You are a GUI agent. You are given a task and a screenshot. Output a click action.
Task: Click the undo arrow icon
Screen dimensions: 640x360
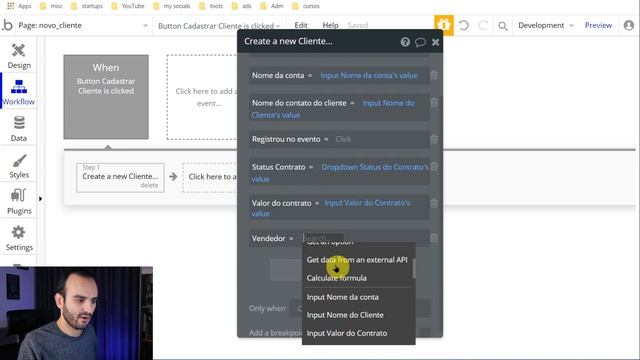464,25
